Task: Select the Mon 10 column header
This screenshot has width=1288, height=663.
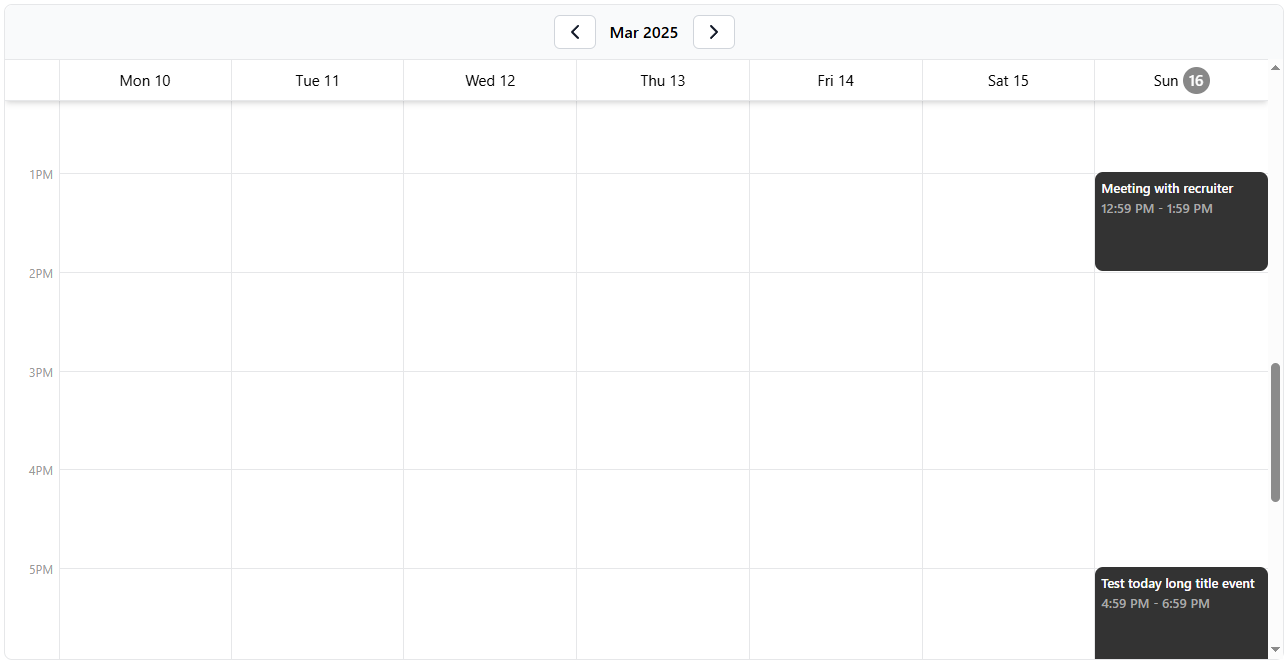Action: [x=145, y=80]
